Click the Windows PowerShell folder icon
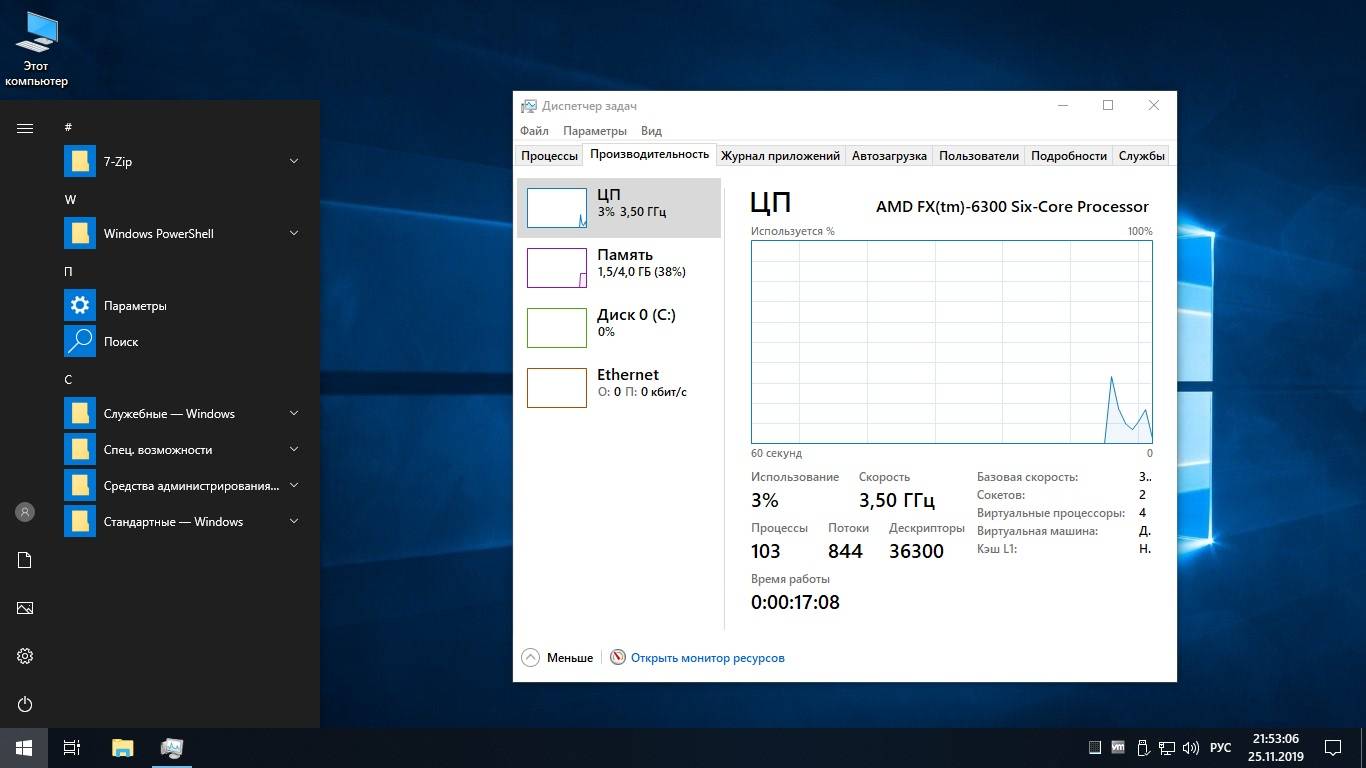 tap(80, 233)
